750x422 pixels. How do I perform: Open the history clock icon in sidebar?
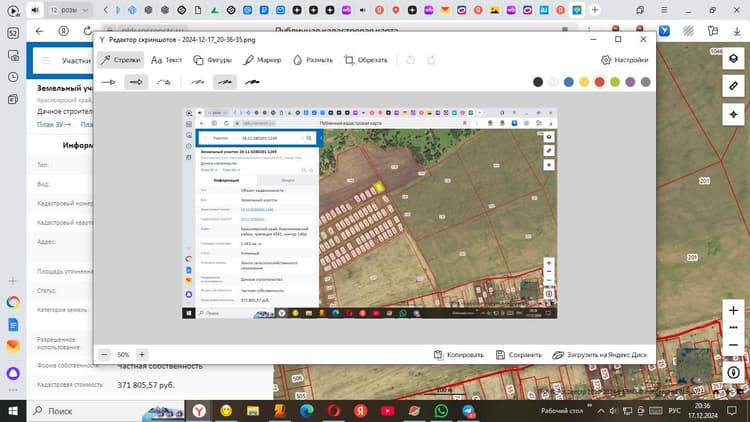(13, 77)
